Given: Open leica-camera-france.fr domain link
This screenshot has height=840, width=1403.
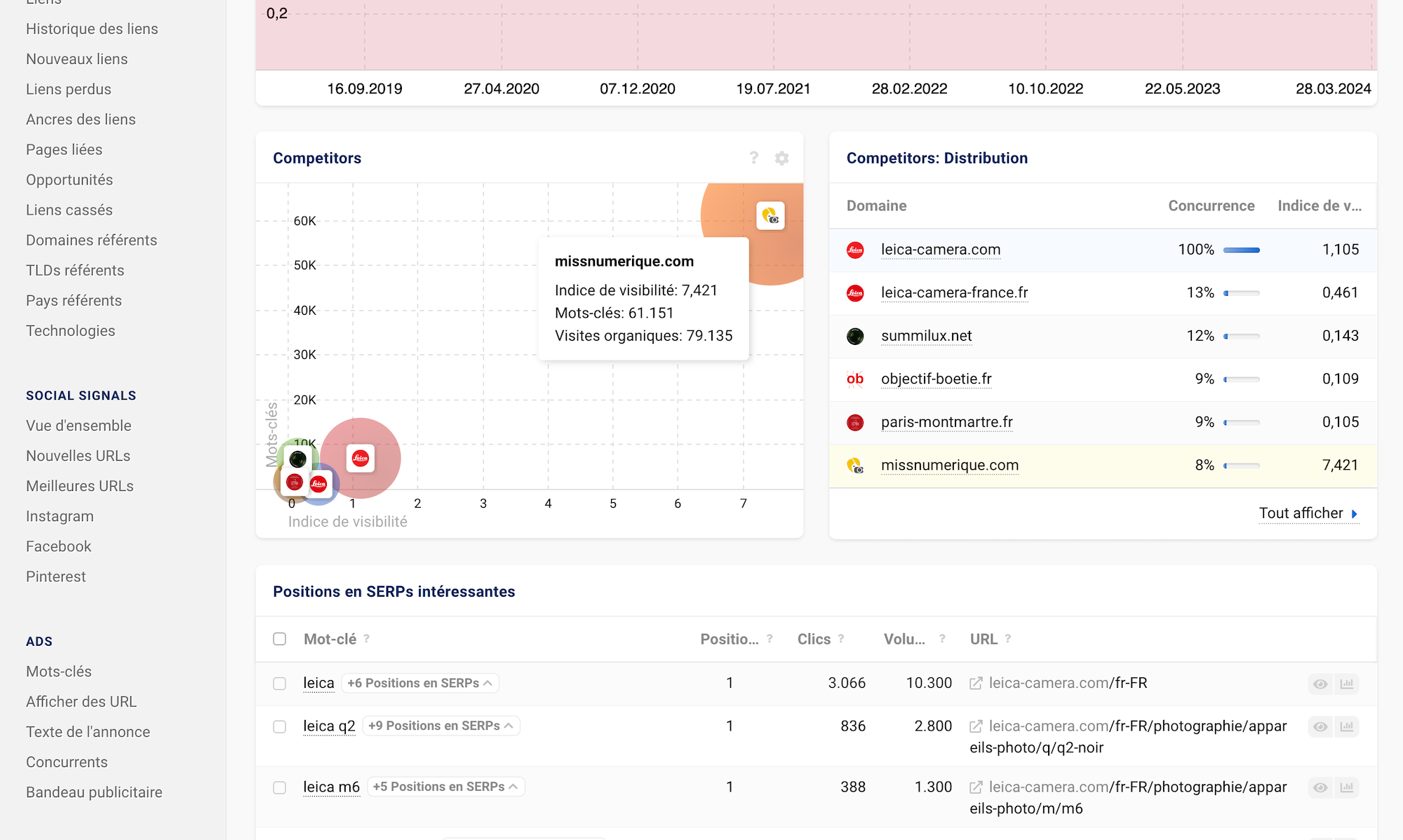Looking at the screenshot, I should pyautogui.click(x=955, y=292).
